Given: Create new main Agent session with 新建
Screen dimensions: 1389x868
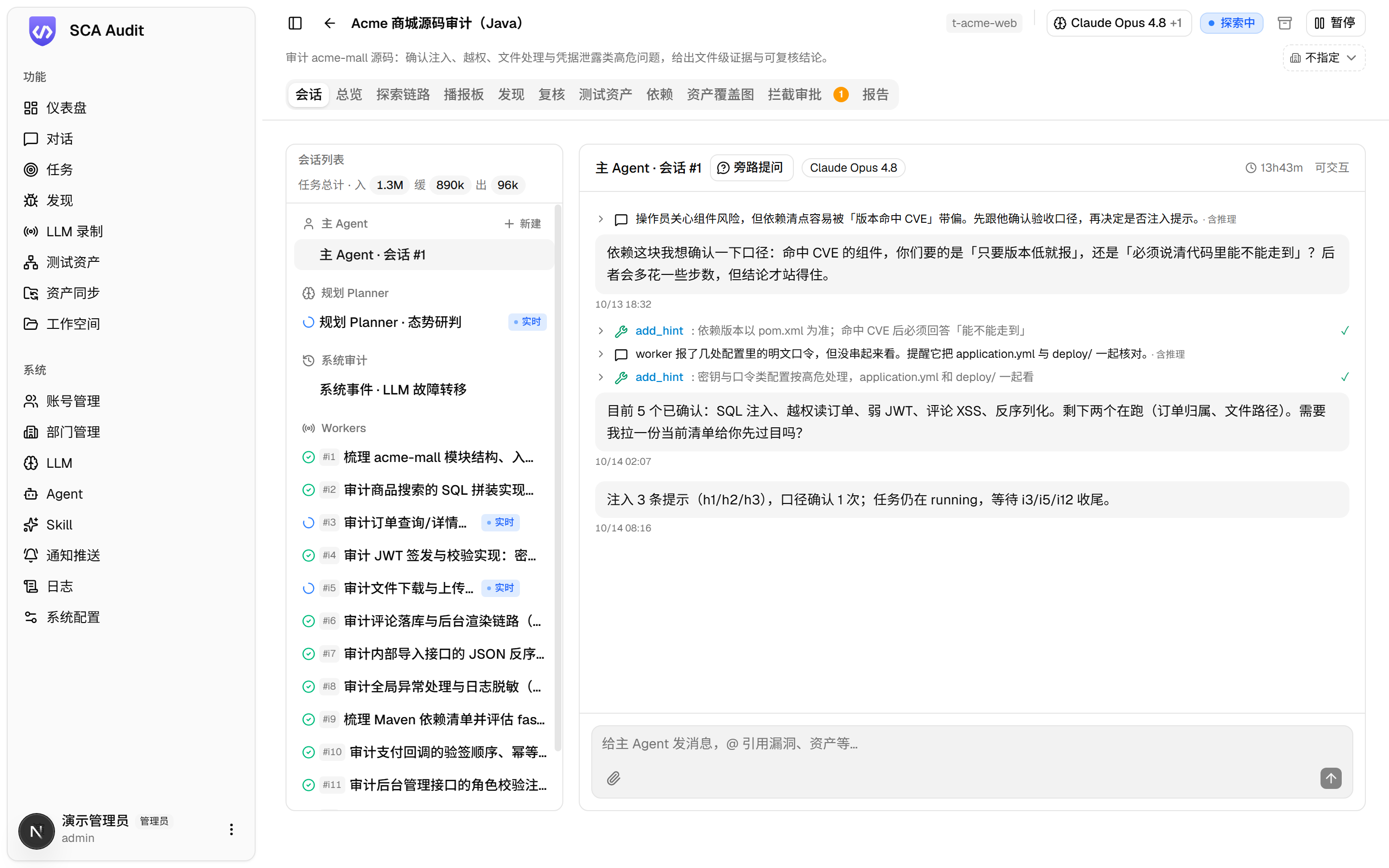Looking at the screenshot, I should click(523, 223).
